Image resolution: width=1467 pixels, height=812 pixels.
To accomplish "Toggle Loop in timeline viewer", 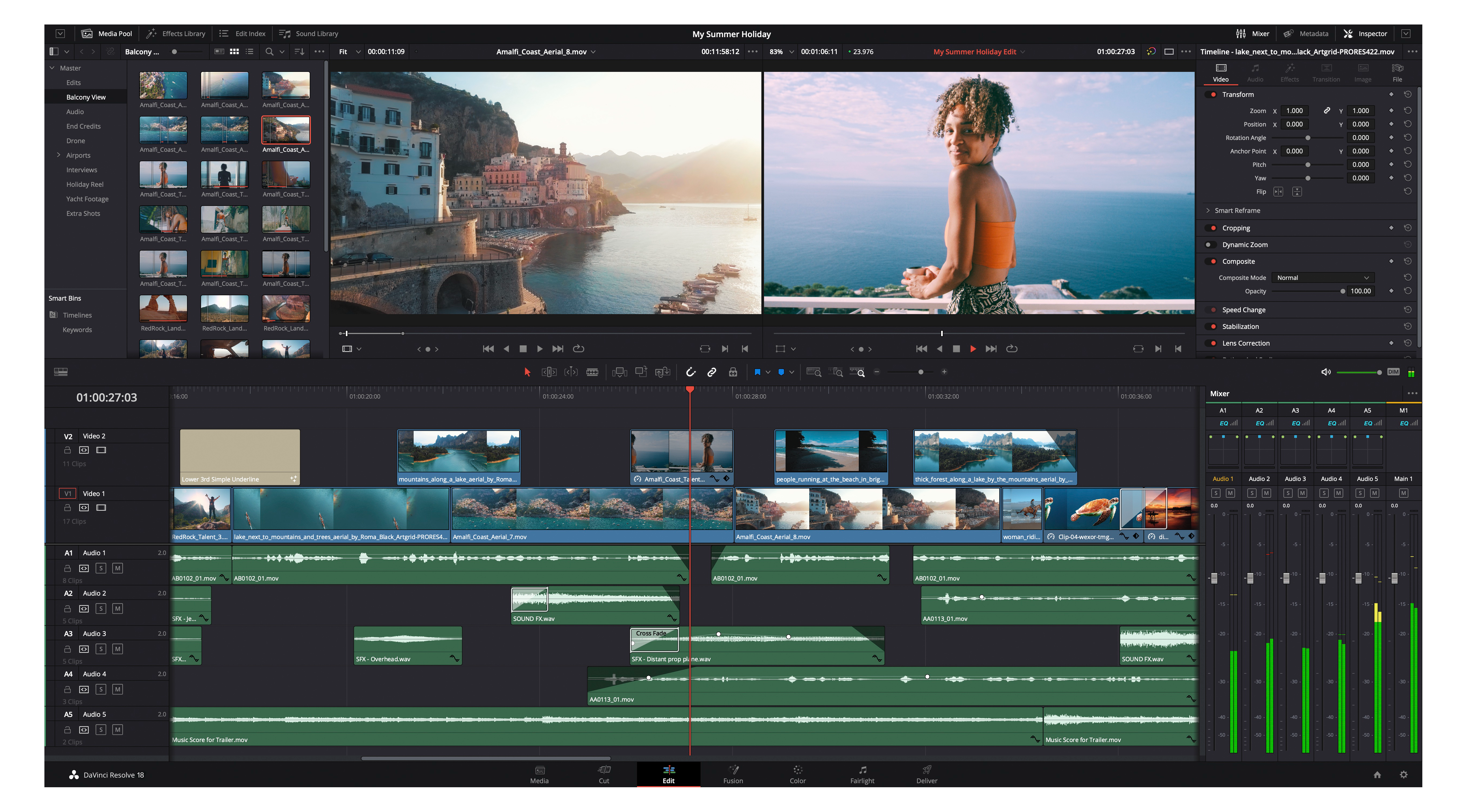I will pyautogui.click(x=1011, y=349).
